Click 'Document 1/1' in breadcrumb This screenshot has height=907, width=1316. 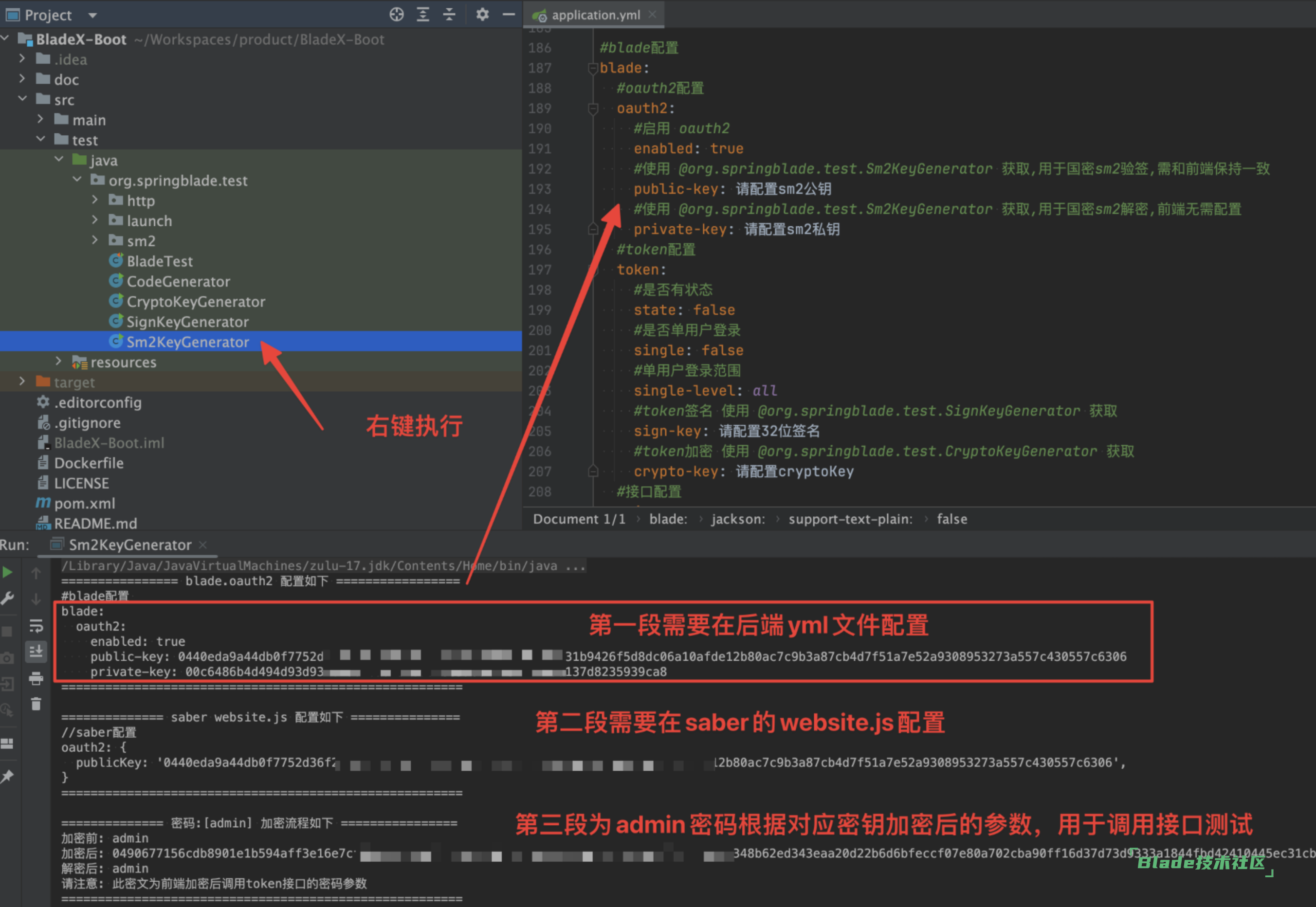(x=579, y=519)
